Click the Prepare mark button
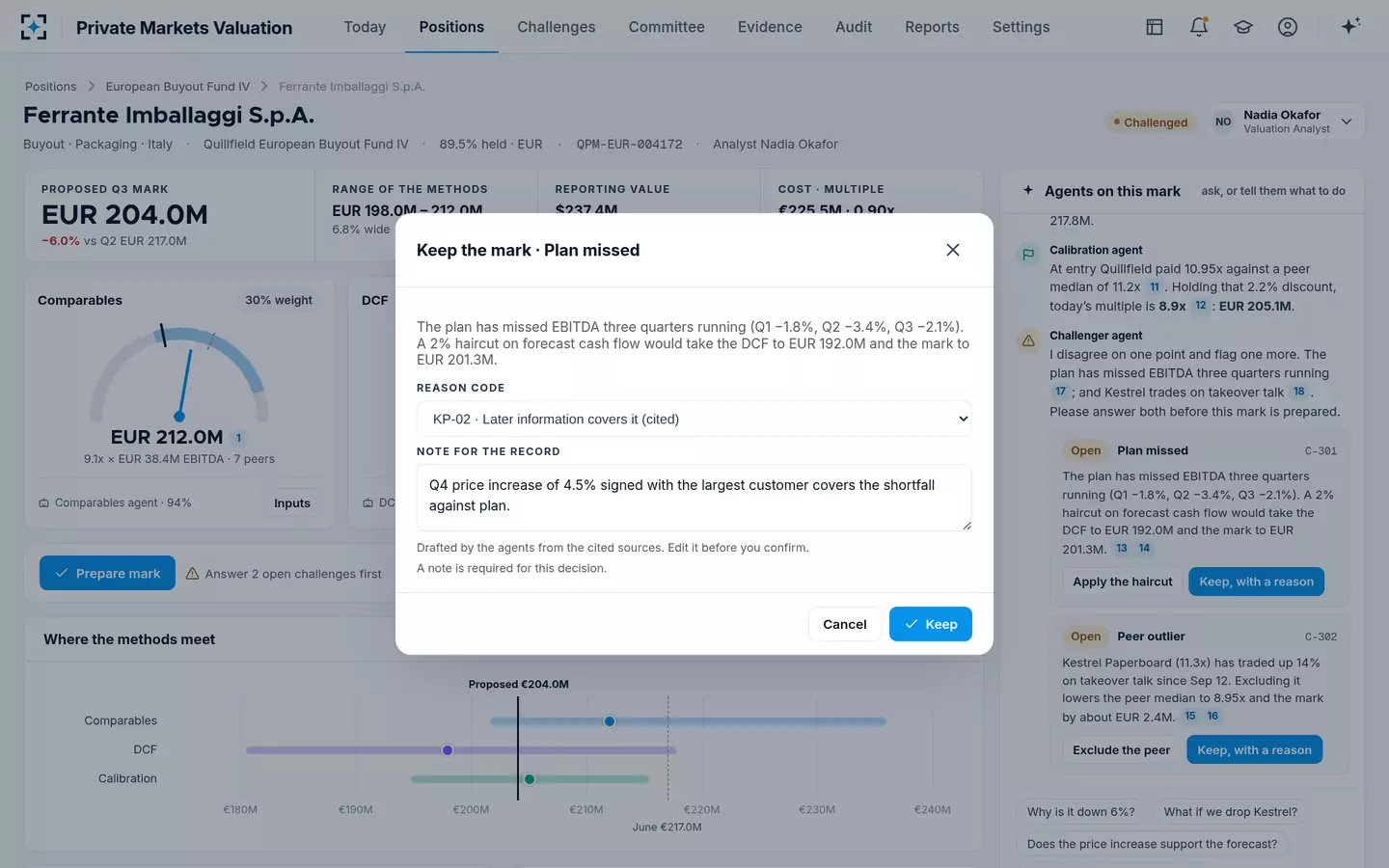The image size is (1389, 868). [x=107, y=573]
